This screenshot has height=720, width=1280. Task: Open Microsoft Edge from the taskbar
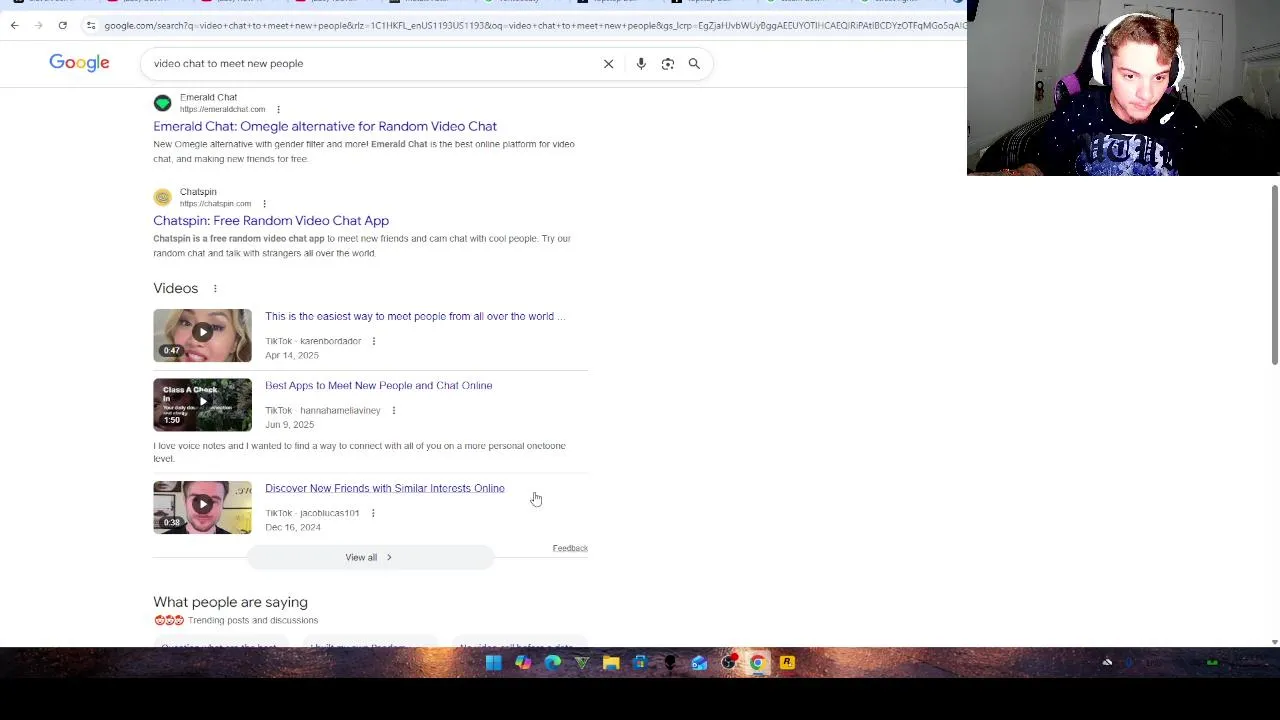coord(553,662)
